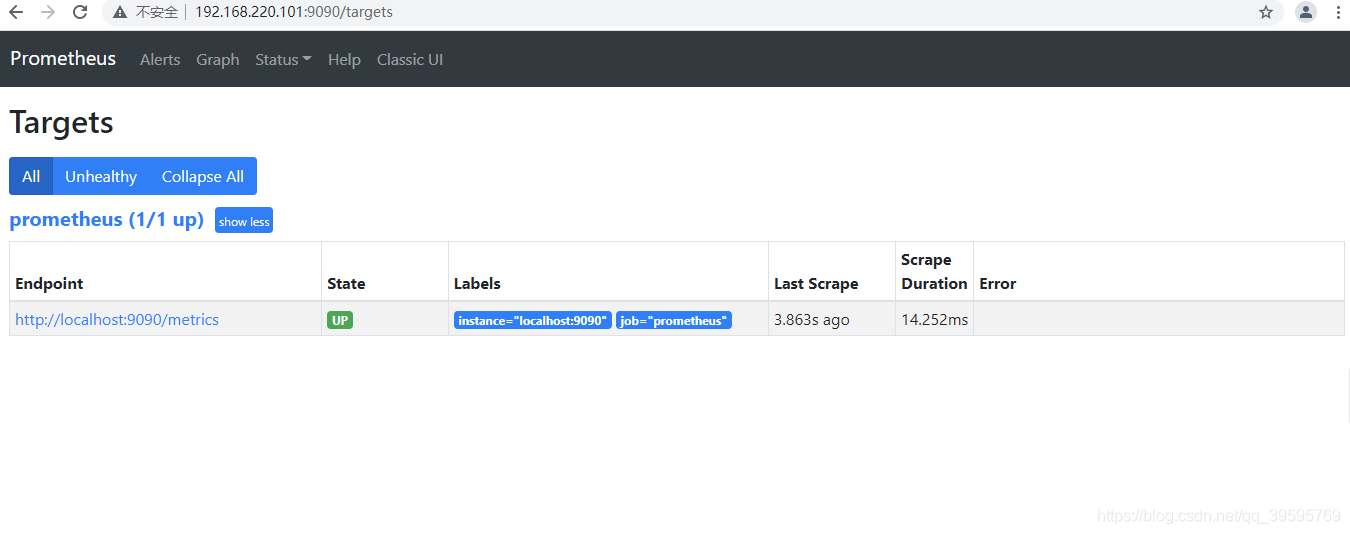Open the browser three-dot menu
The height and width of the screenshot is (534, 1350).
pos(1338,12)
